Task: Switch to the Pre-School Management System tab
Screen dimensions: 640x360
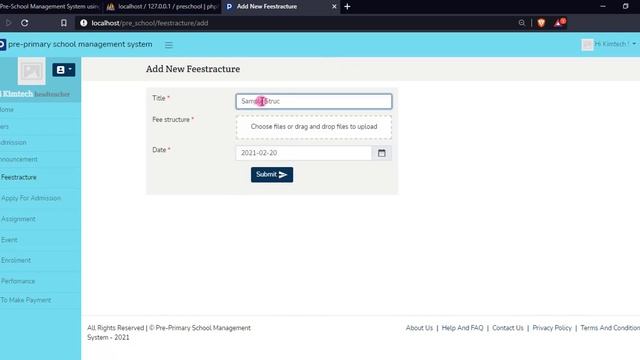Action: 49,7
